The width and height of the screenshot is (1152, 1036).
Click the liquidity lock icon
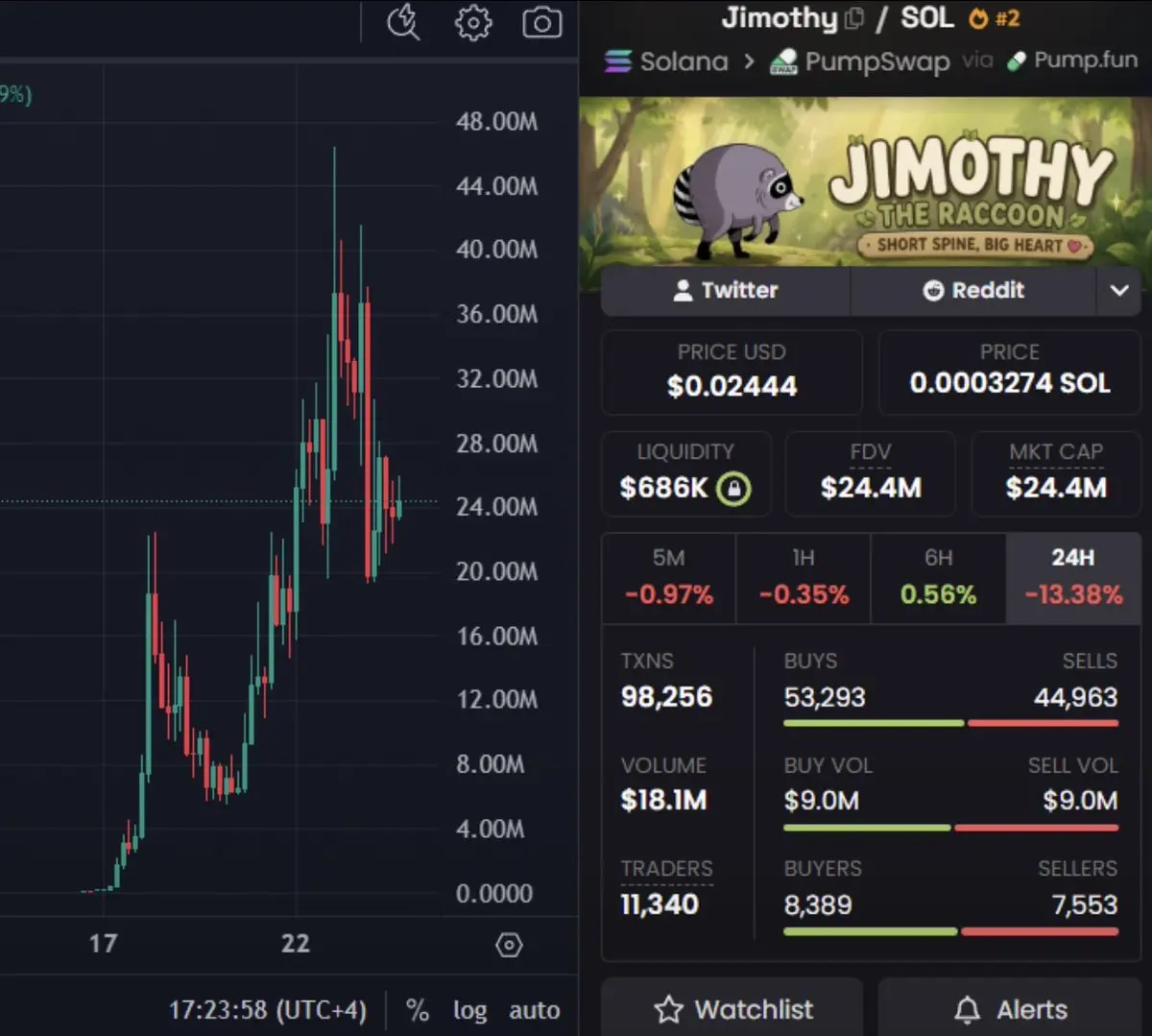coord(733,489)
